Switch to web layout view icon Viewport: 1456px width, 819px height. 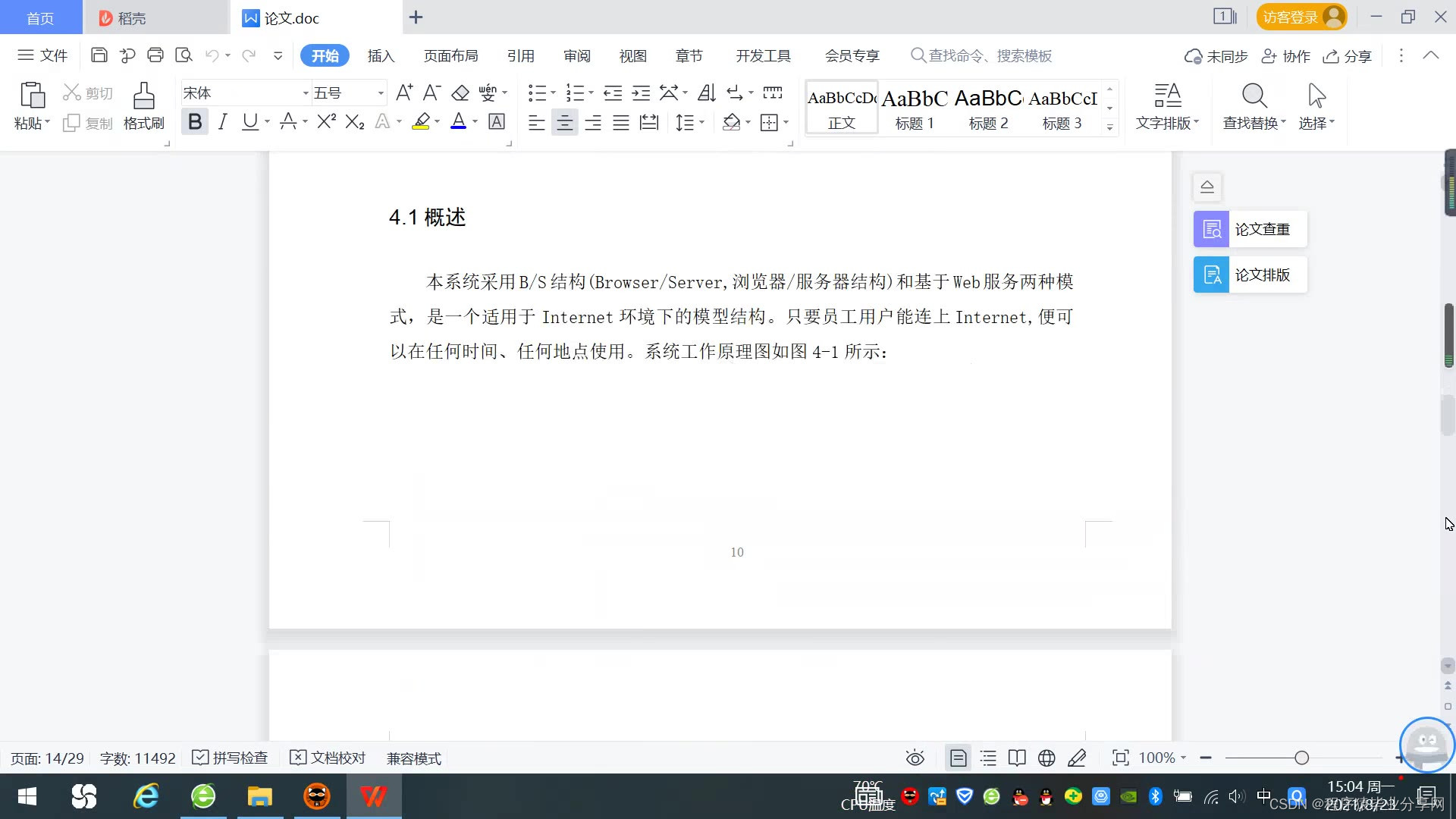[1046, 758]
